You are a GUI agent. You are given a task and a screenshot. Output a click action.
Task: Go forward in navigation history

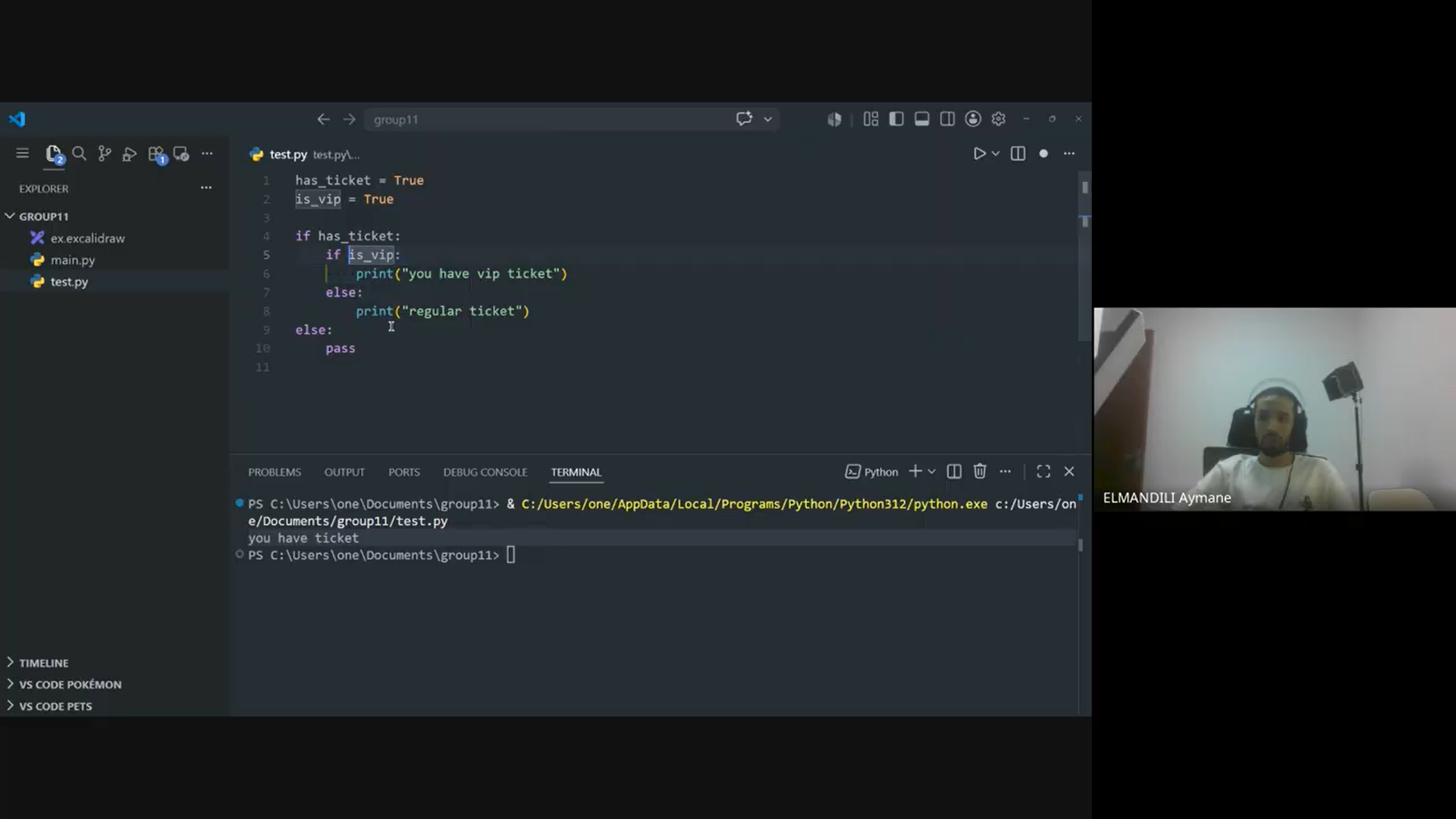tap(349, 120)
